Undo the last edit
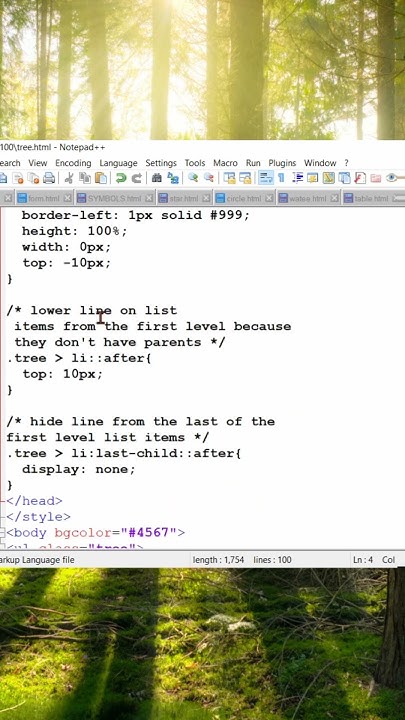405x720 pixels. 121,178
